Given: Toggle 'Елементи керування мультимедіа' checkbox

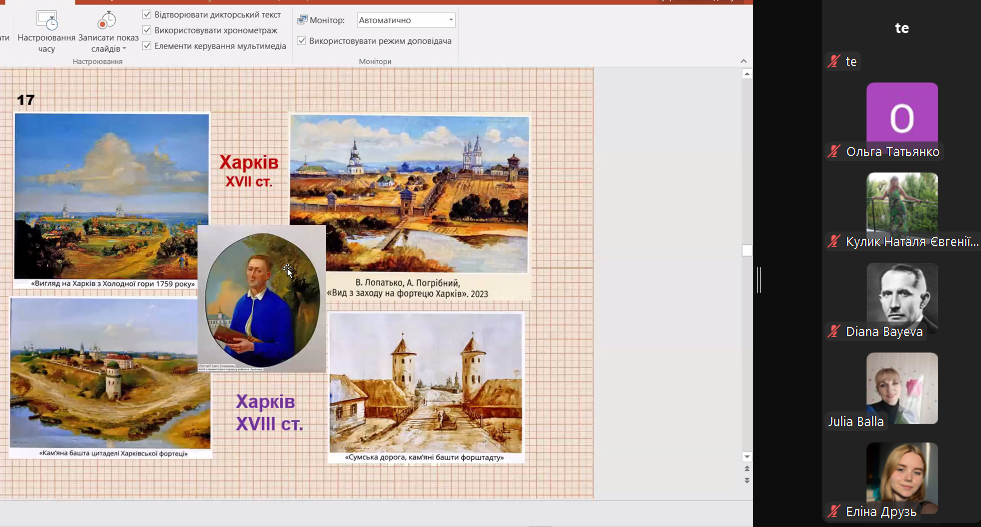Looking at the screenshot, I should [x=147, y=46].
